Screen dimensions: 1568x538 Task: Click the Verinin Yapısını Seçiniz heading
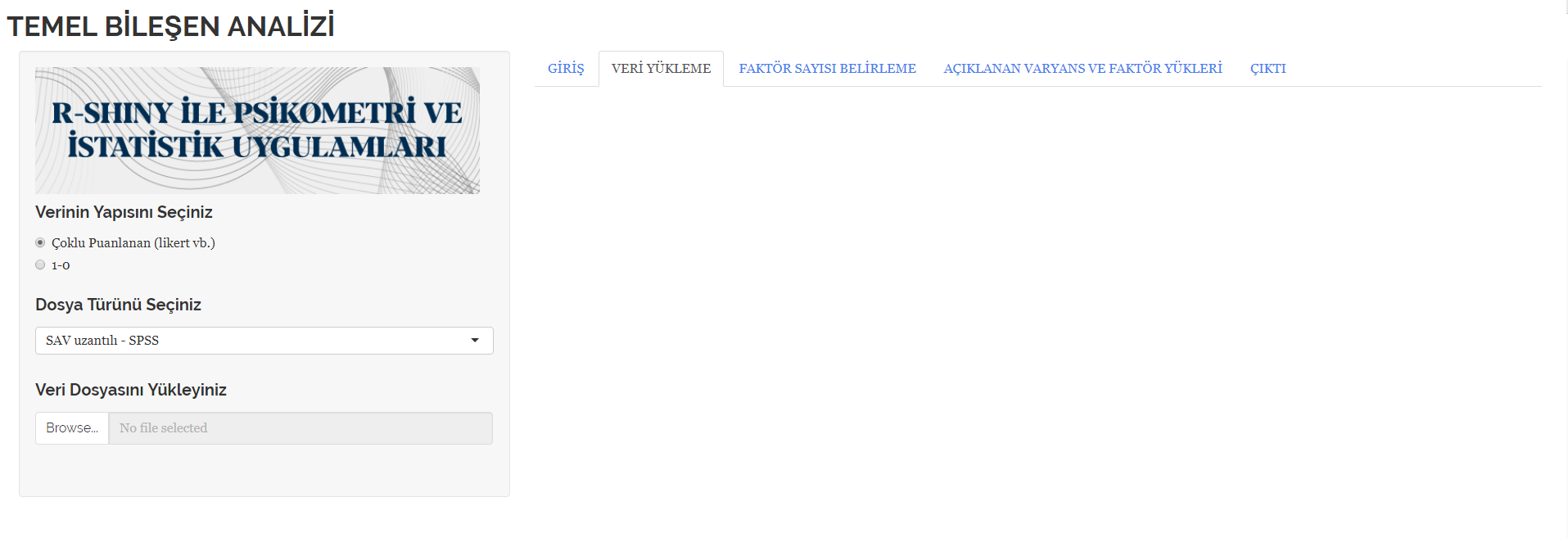124,212
